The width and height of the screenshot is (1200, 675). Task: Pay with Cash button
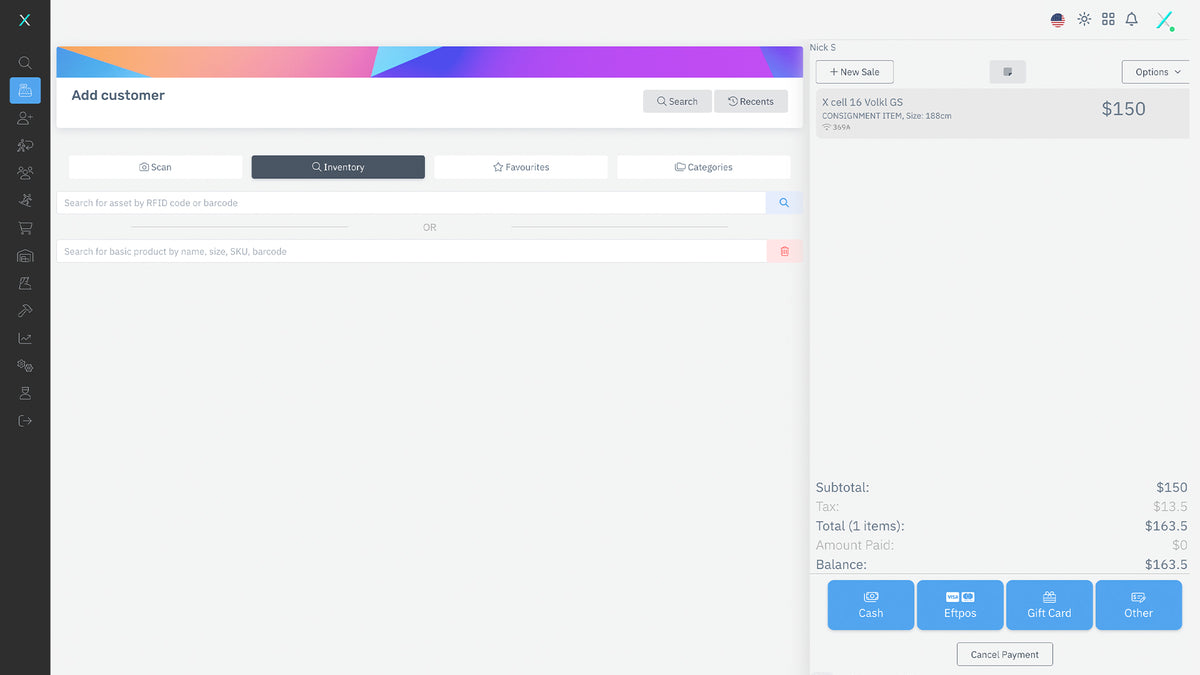tap(870, 605)
